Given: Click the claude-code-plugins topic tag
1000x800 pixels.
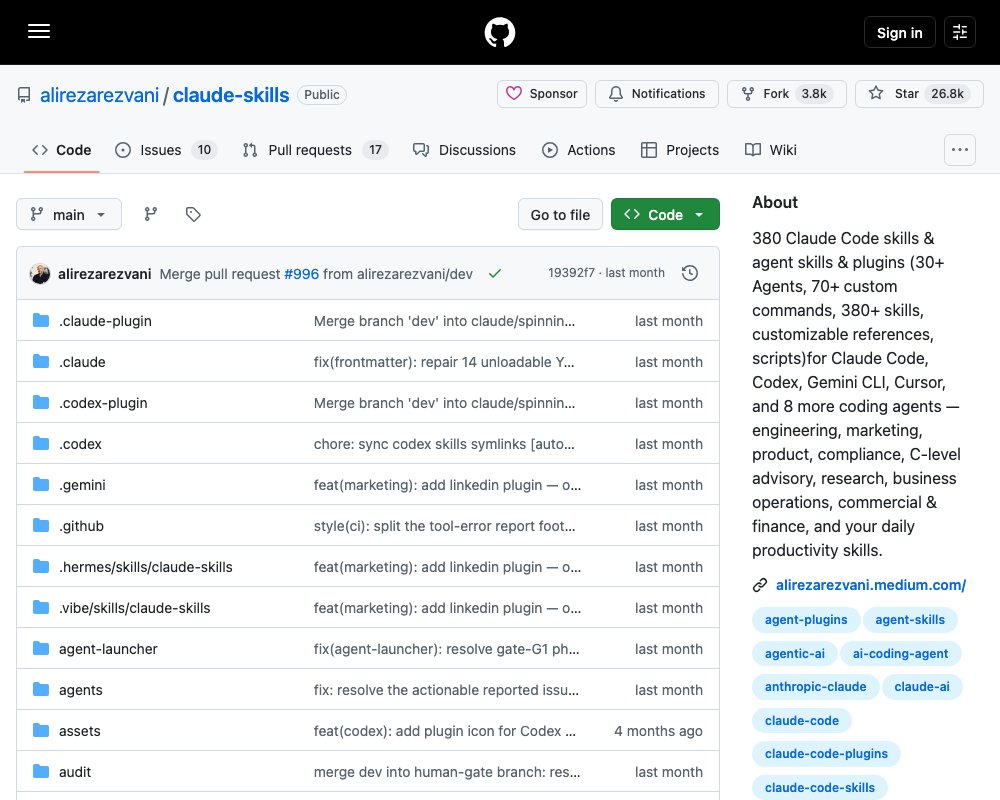Looking at the screenshot, I should tap(826, 753).
